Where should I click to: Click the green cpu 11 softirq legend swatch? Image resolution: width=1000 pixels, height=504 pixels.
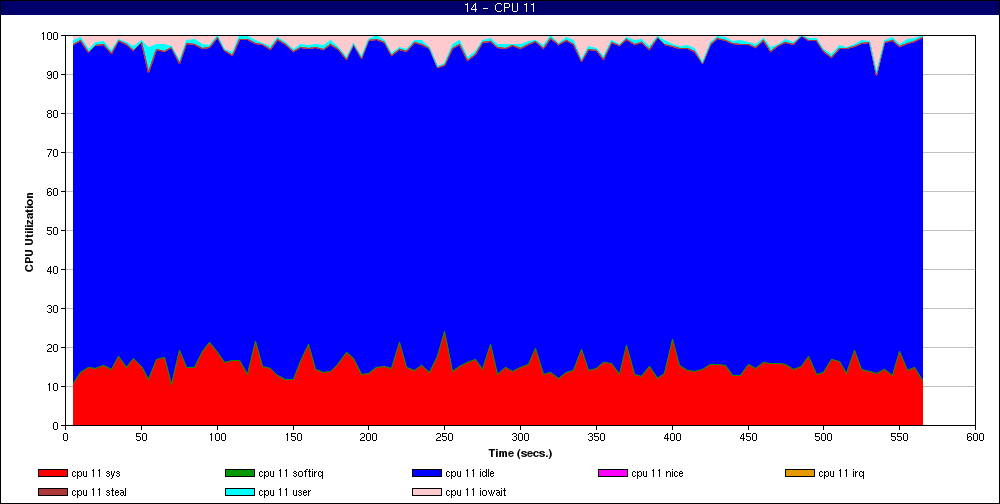[x=239, y=473]
